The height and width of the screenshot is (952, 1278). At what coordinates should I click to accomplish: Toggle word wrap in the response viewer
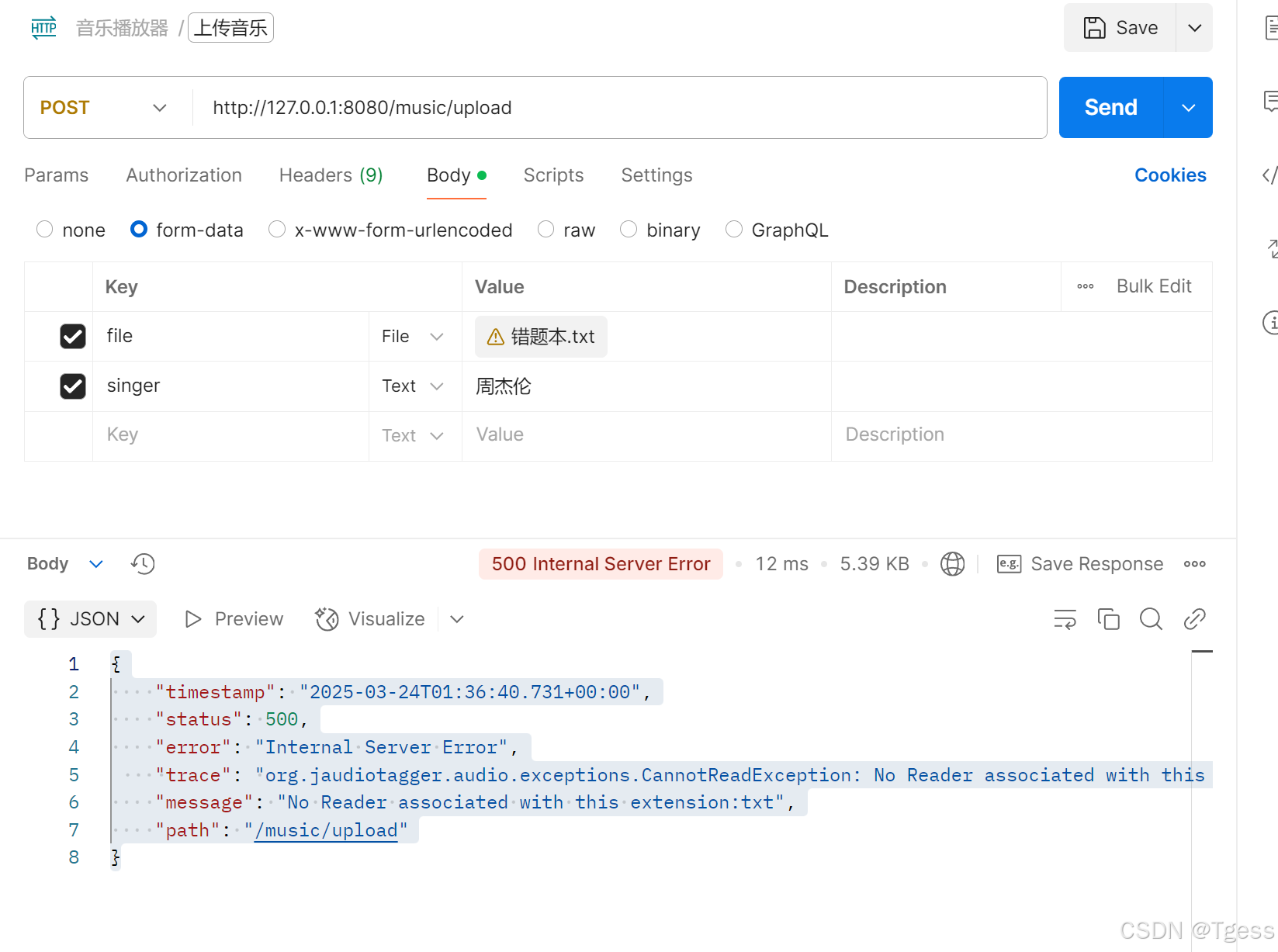point(1065,619)
